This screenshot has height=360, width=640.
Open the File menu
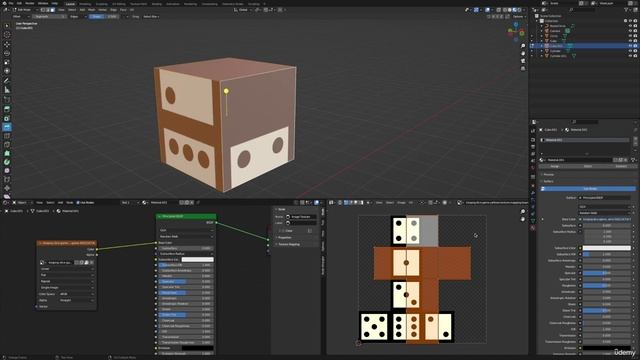11,3
